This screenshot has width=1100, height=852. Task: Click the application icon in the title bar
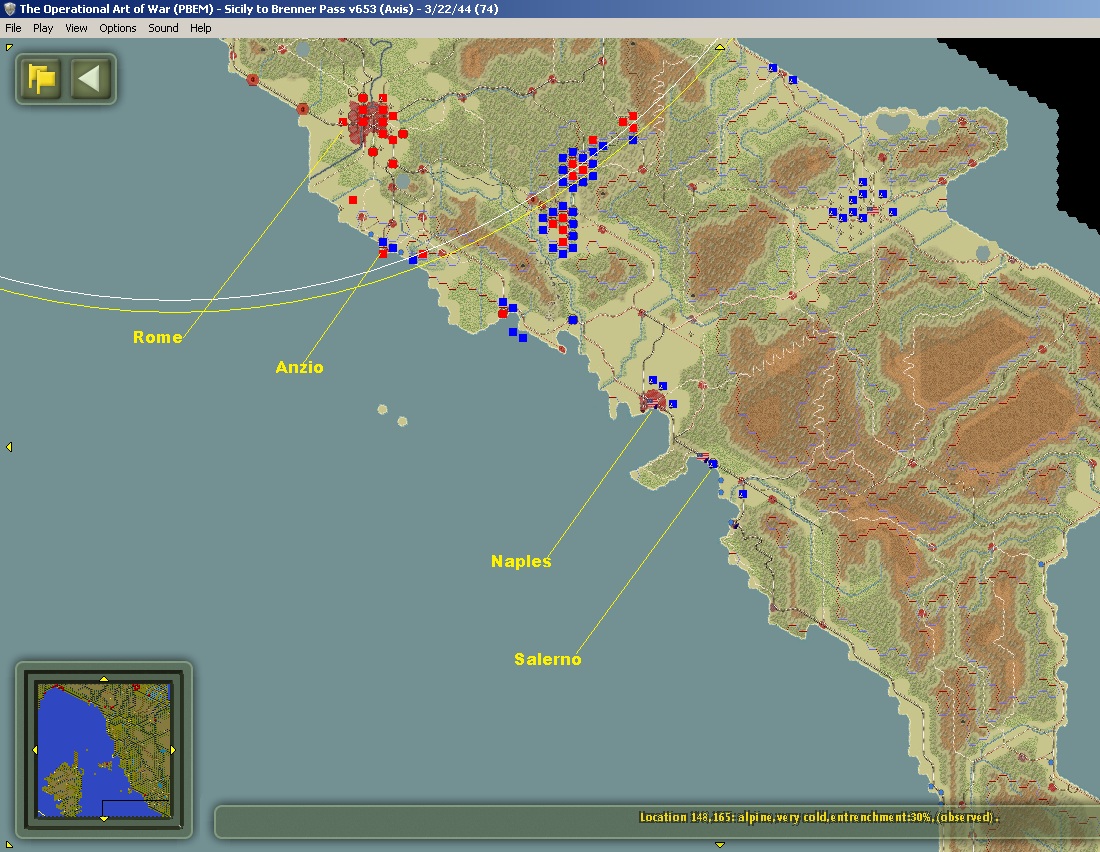(x=9, y=9)
